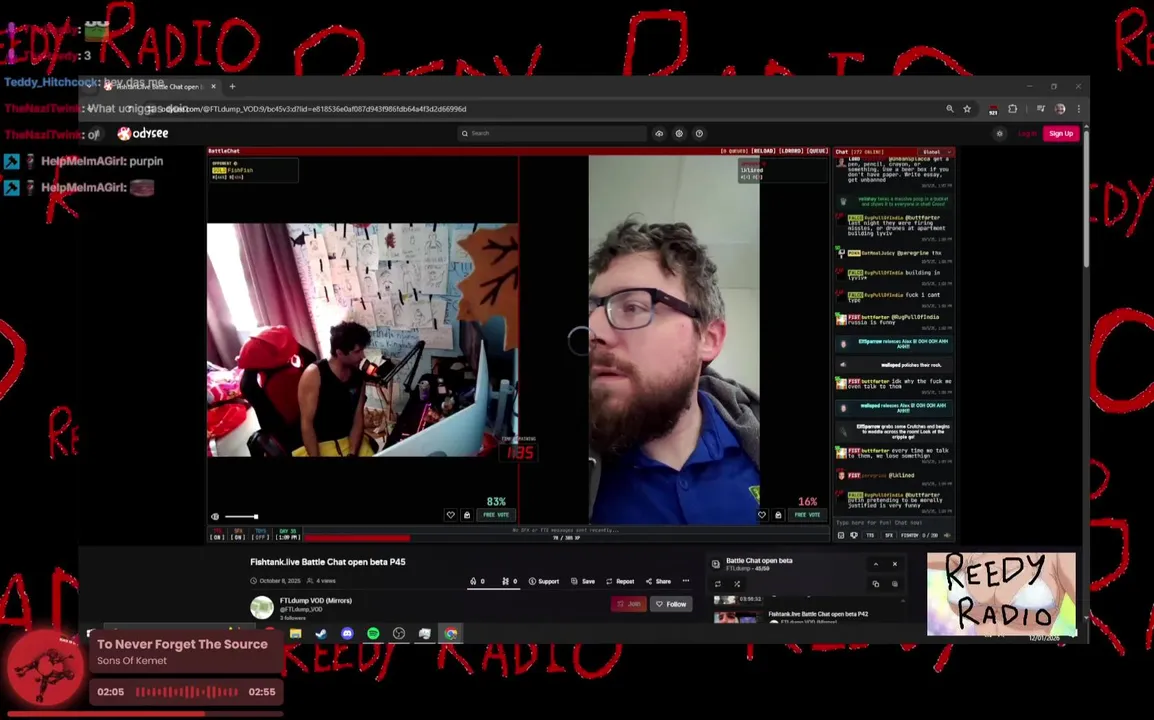Open the Global chat channel dropdown
This screenshot has width=1154, height=720.
[x=935, y=152]
